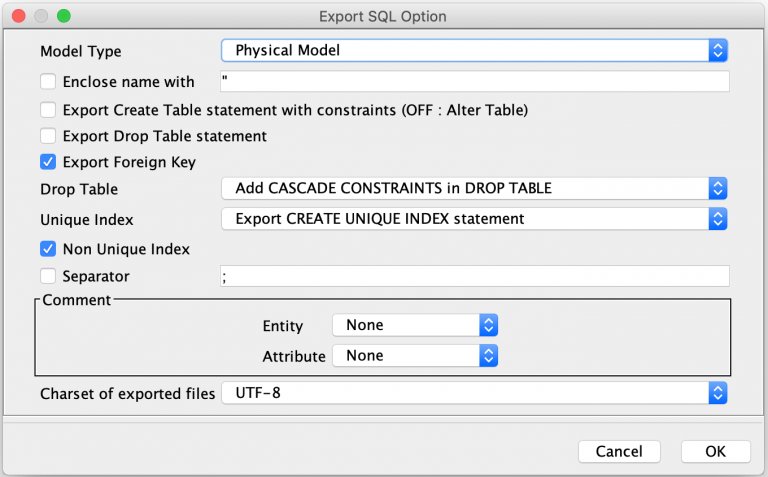Disable the Non Unique Index checkbox
The height and width of the screenshot is (477, 768).
pyautogui.click(x=48, y=249)
